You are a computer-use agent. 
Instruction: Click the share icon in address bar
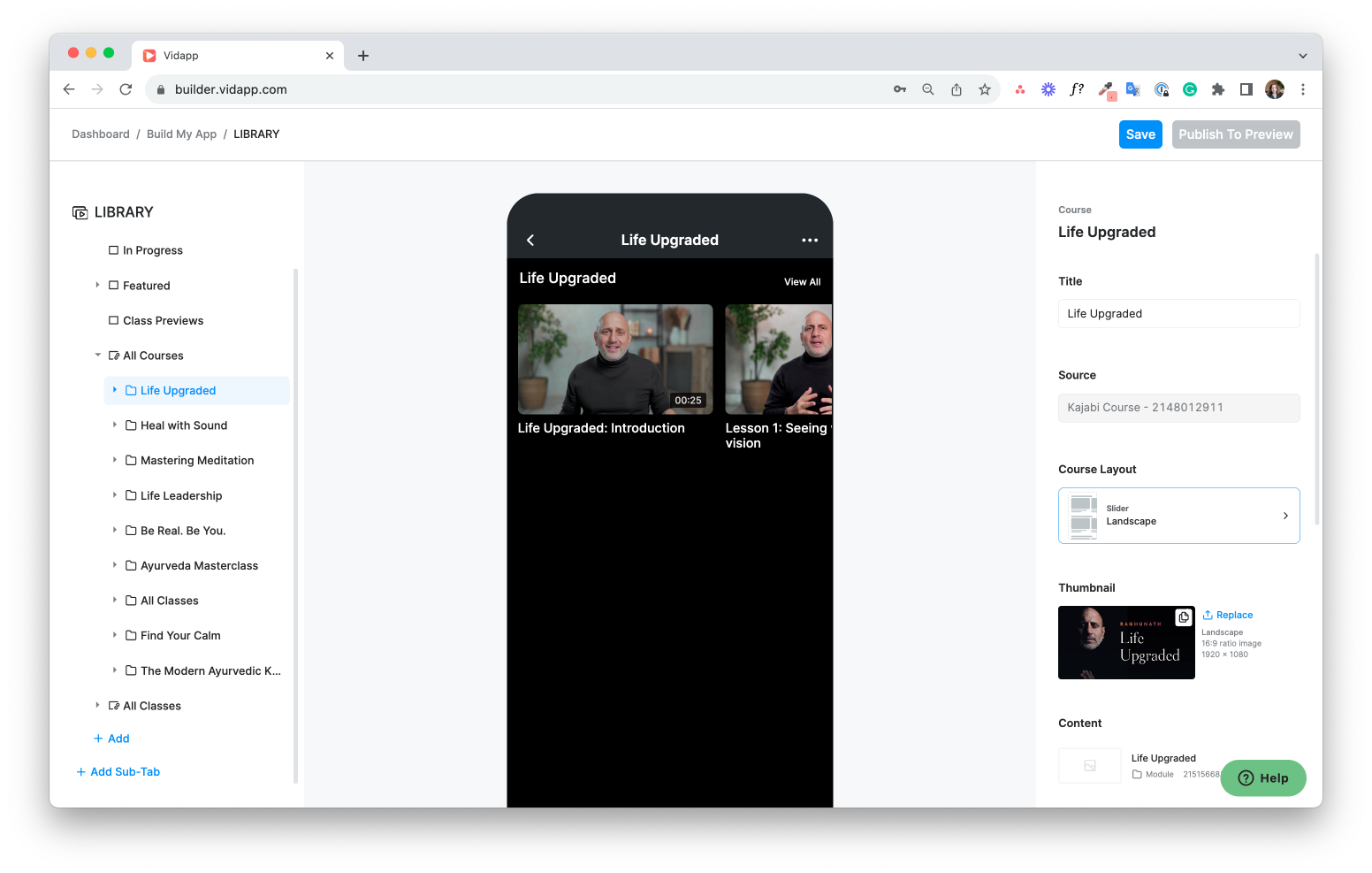(956, 89)
